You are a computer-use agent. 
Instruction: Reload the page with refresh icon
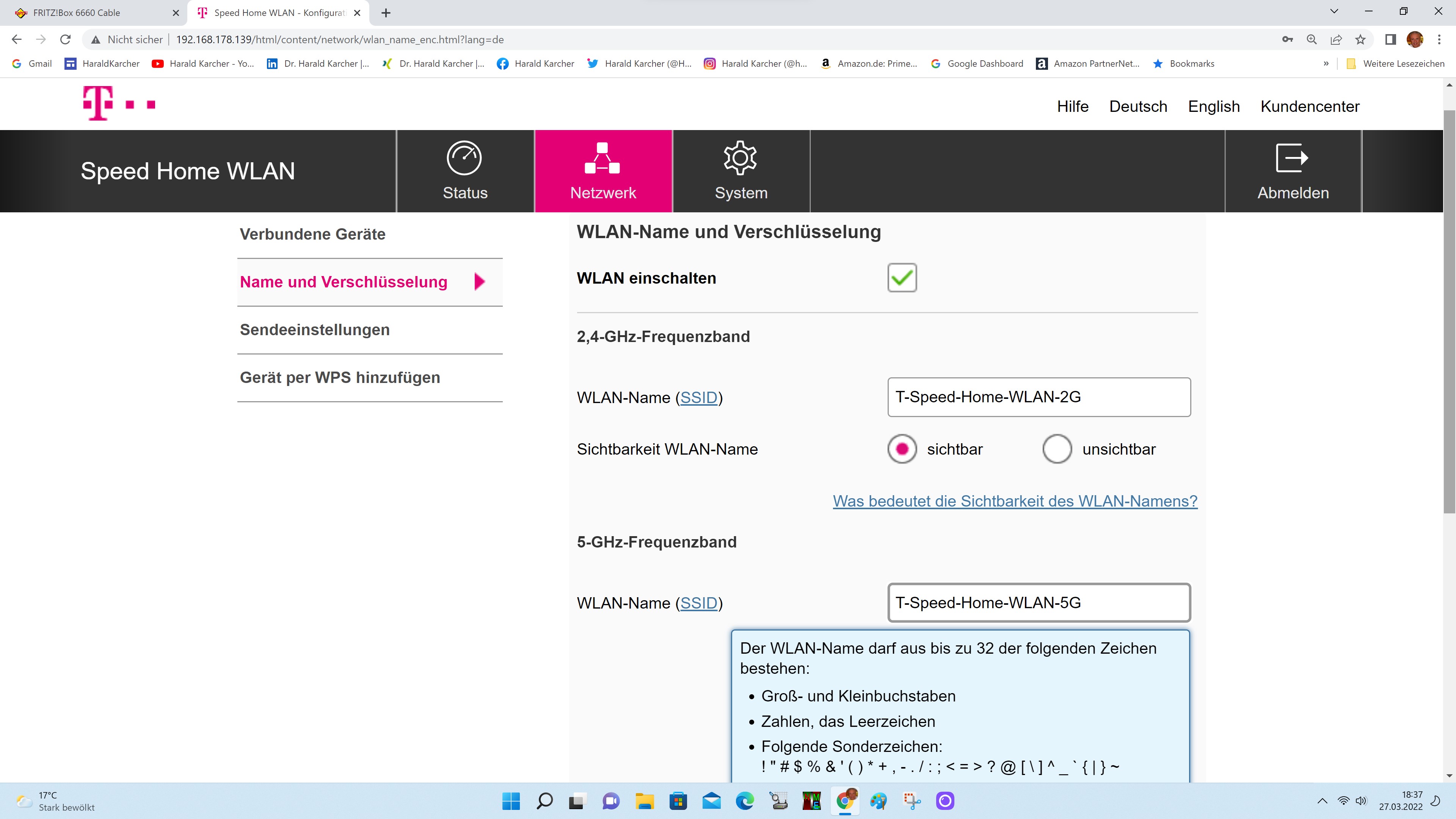[x=66, y=39]
